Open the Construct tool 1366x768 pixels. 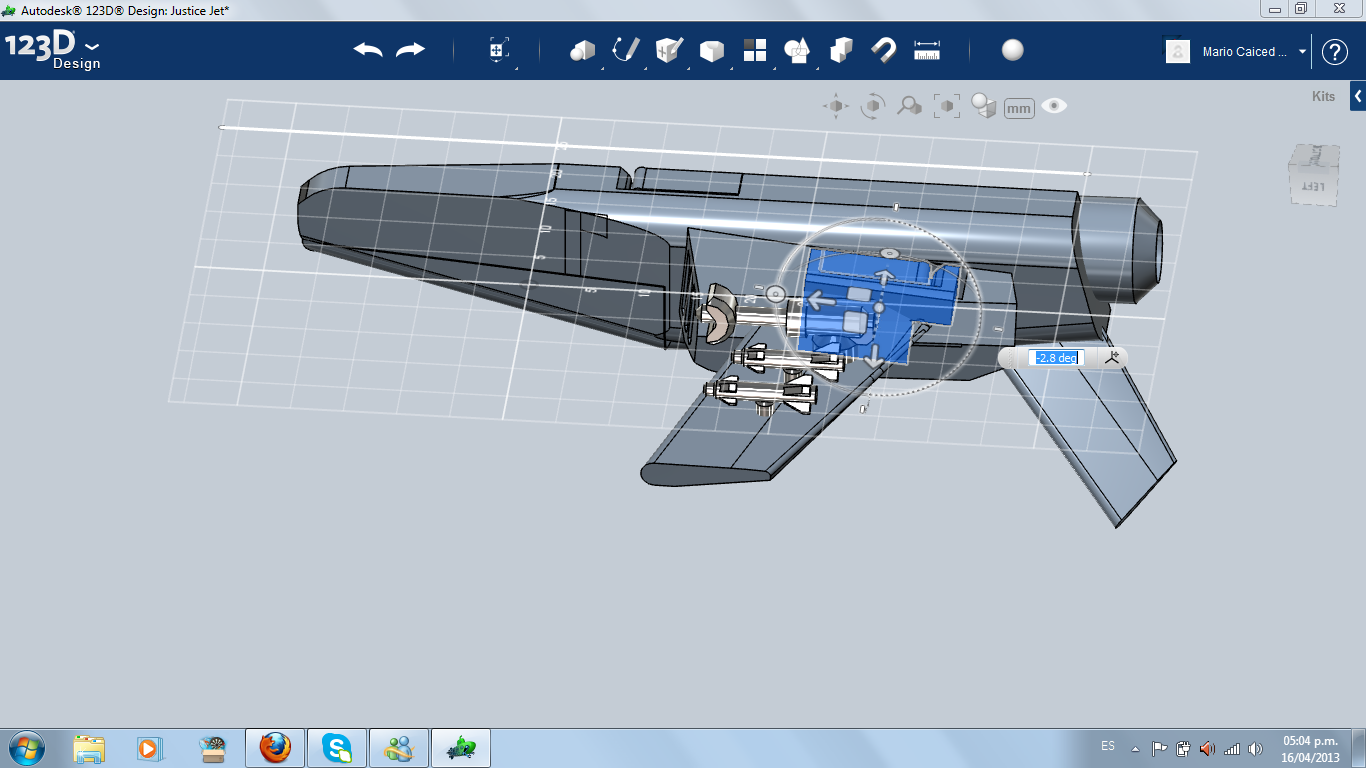[669, 50]
